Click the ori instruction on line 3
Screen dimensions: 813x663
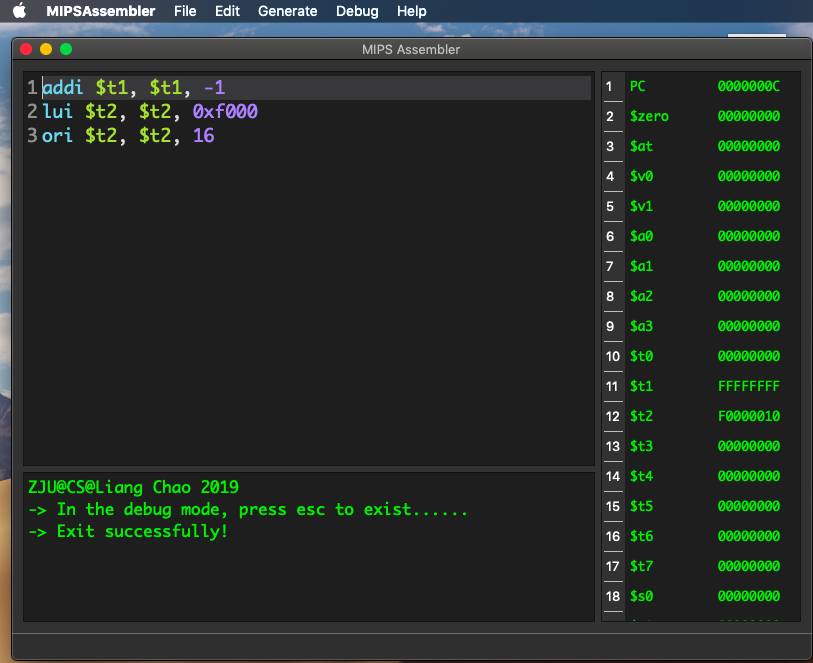pyautogui.click(x=58, y=136)
